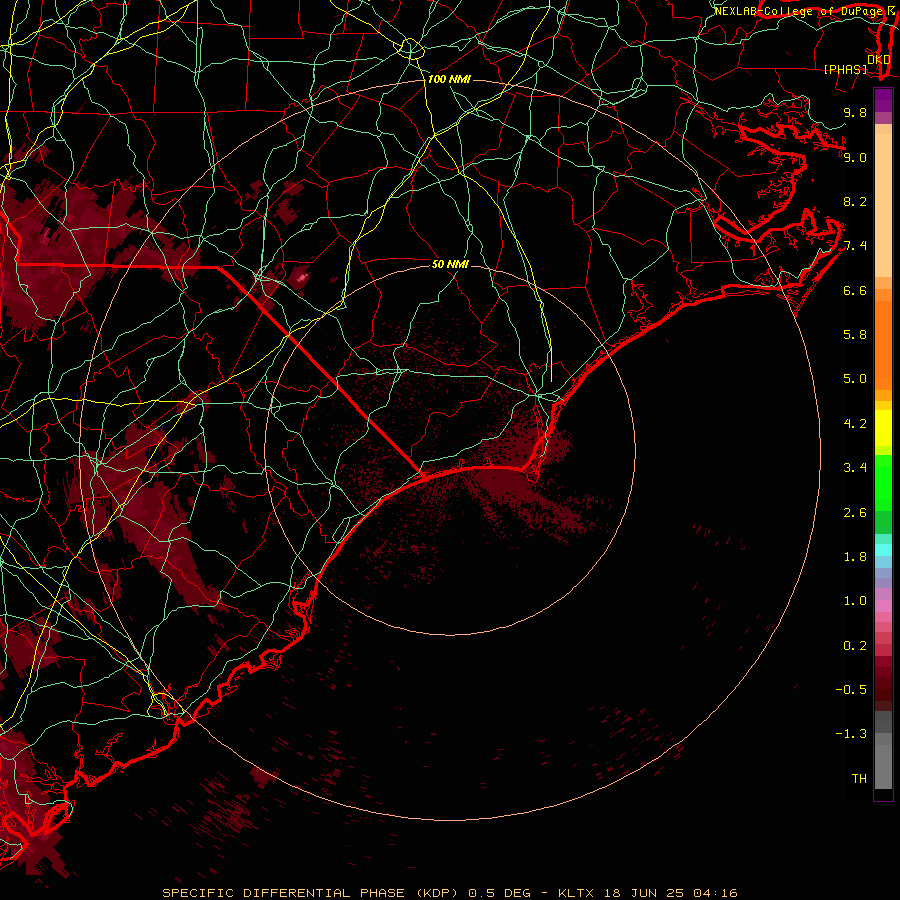900x900 pixels.
Task: Click the 2.6 scale value
Action: click(x=855, y=513)
